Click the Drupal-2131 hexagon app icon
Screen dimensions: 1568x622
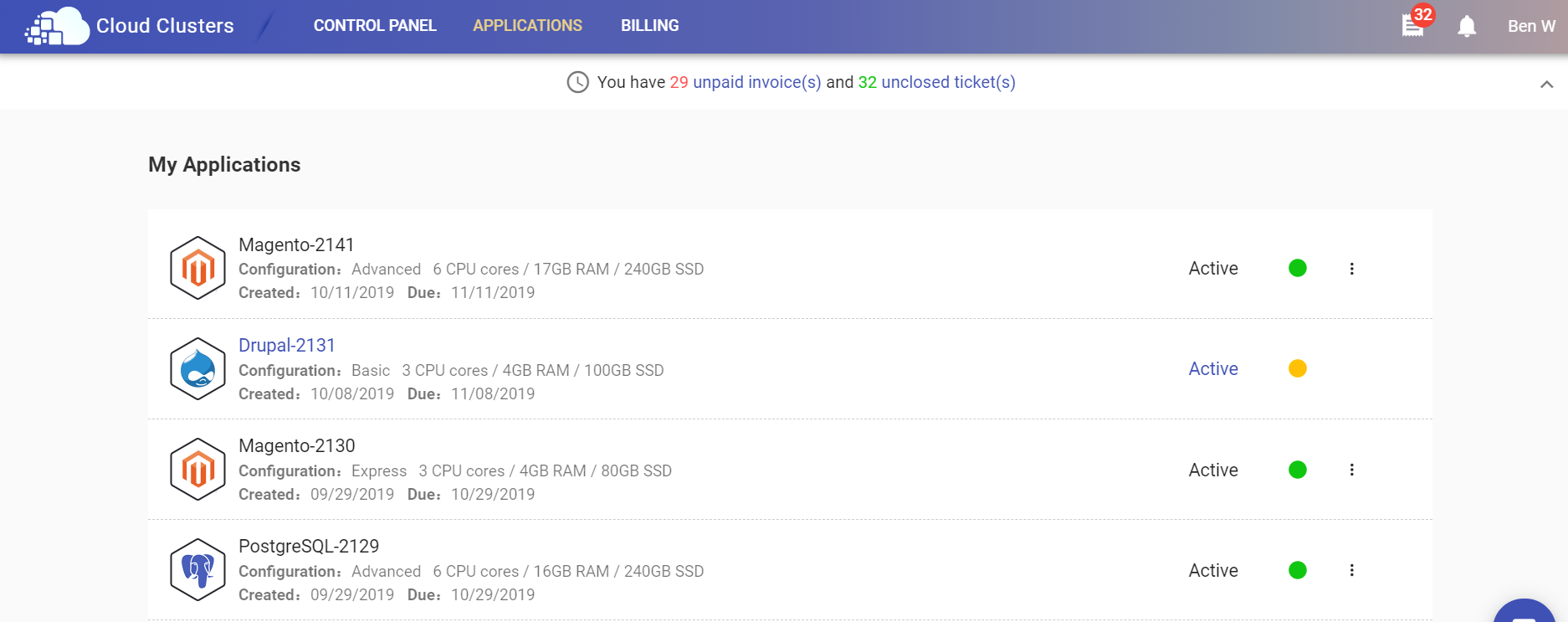(197, 368)
